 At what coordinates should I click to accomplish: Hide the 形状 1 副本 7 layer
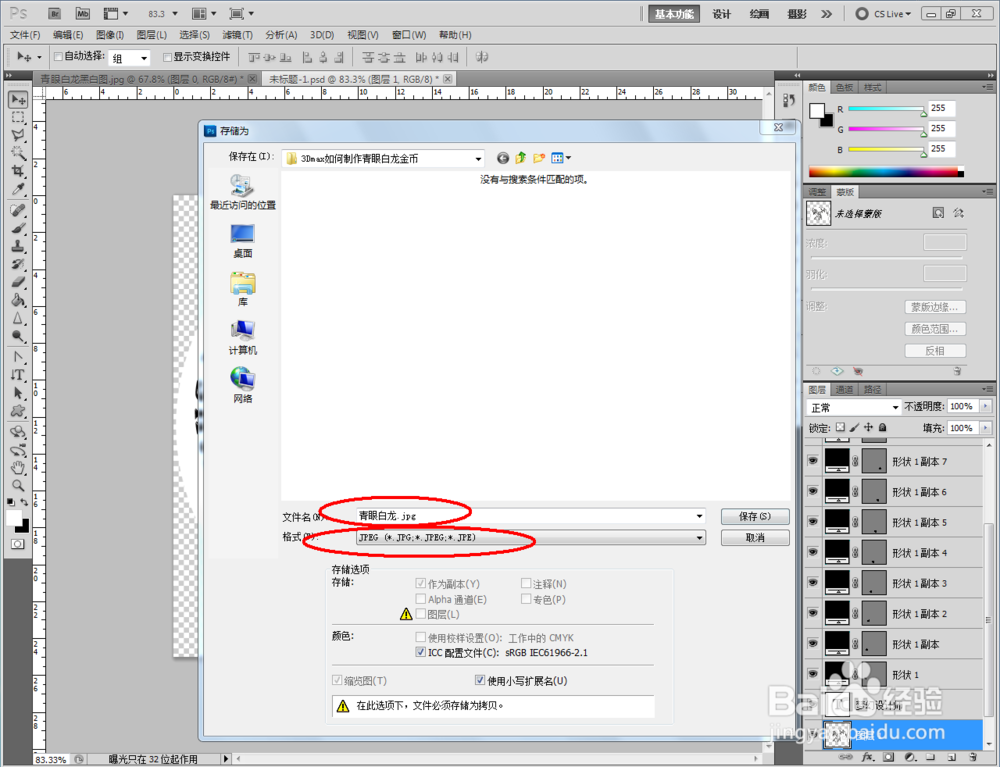coord(813,461)
